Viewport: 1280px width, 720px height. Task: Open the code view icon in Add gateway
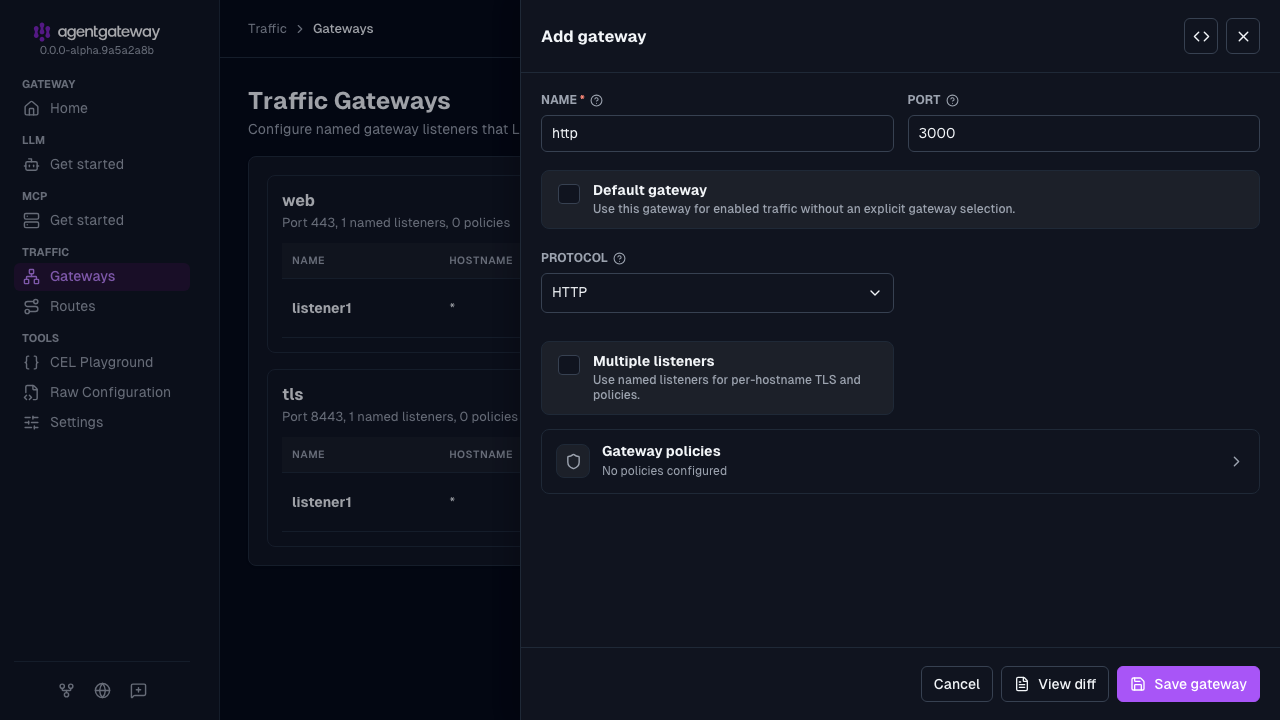tap(1201, 36)
